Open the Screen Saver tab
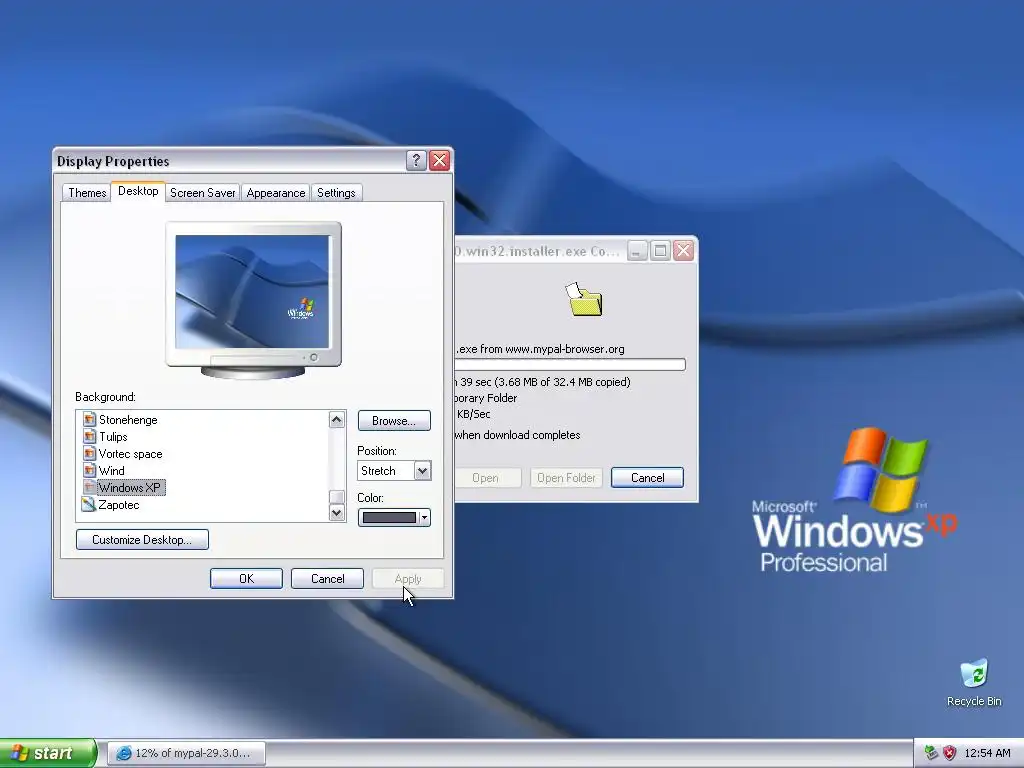This screenshot has height=768, width=1024. click(x=202, y=193)
